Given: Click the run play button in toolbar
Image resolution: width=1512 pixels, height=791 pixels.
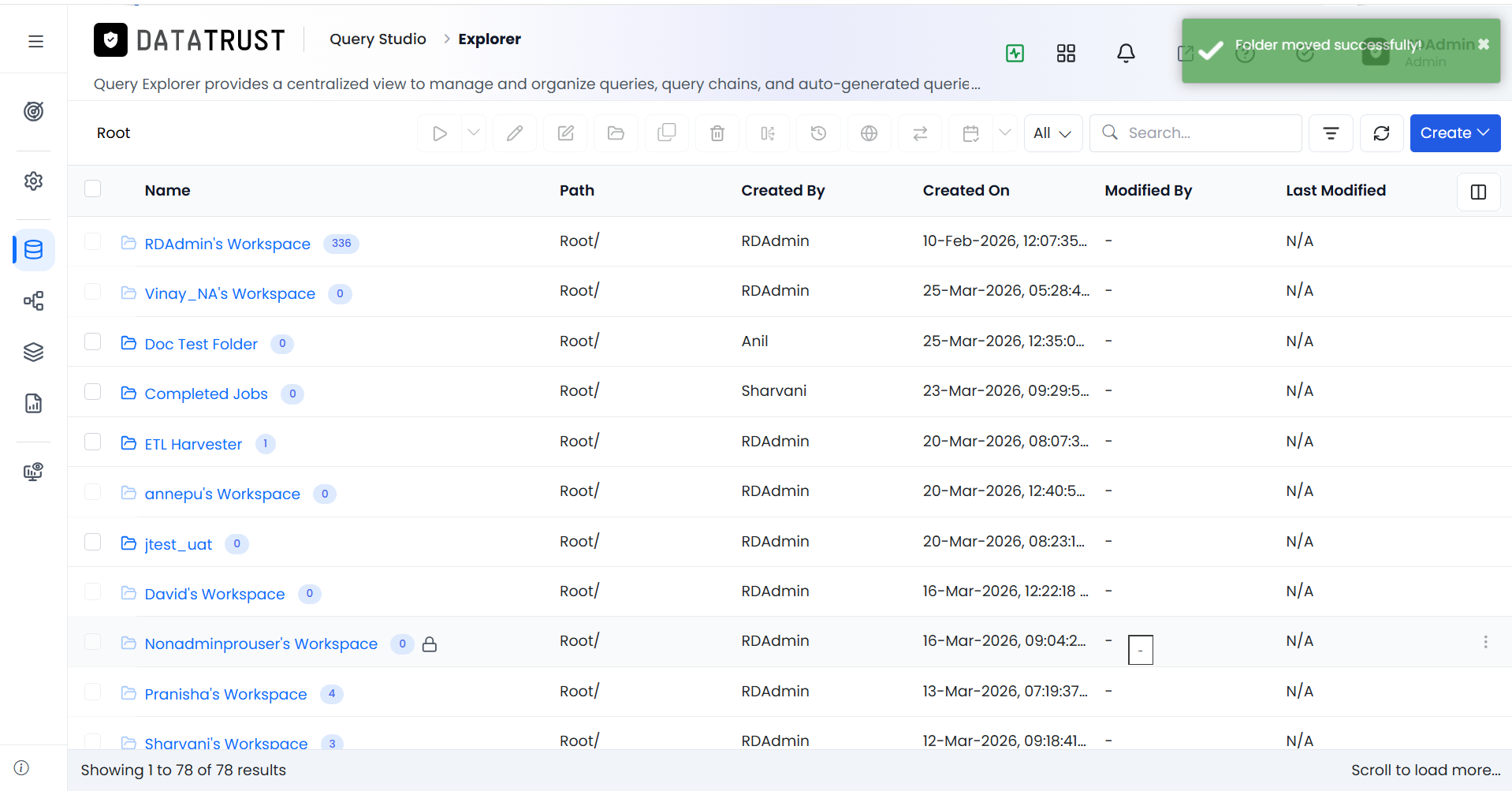Looking at the screenshot, I should pyautogui.click(x=440, y=133).
